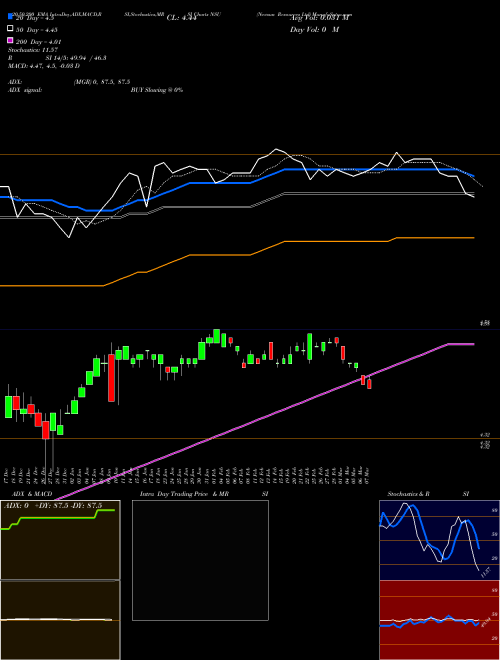Click the 'Day Vol: 0 M' label

tap(314, 30)
